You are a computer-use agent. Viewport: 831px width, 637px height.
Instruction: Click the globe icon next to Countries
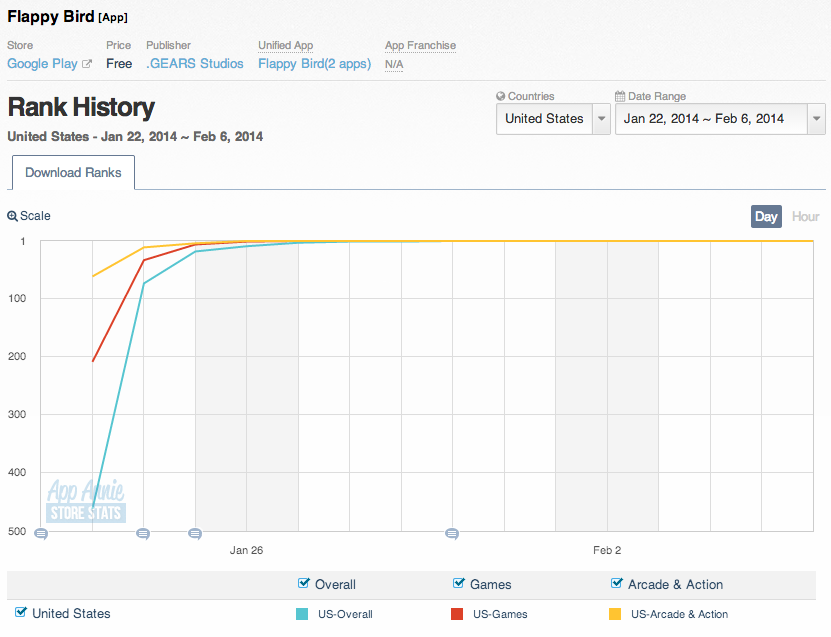pyautogui.click(x=501, y=96)
